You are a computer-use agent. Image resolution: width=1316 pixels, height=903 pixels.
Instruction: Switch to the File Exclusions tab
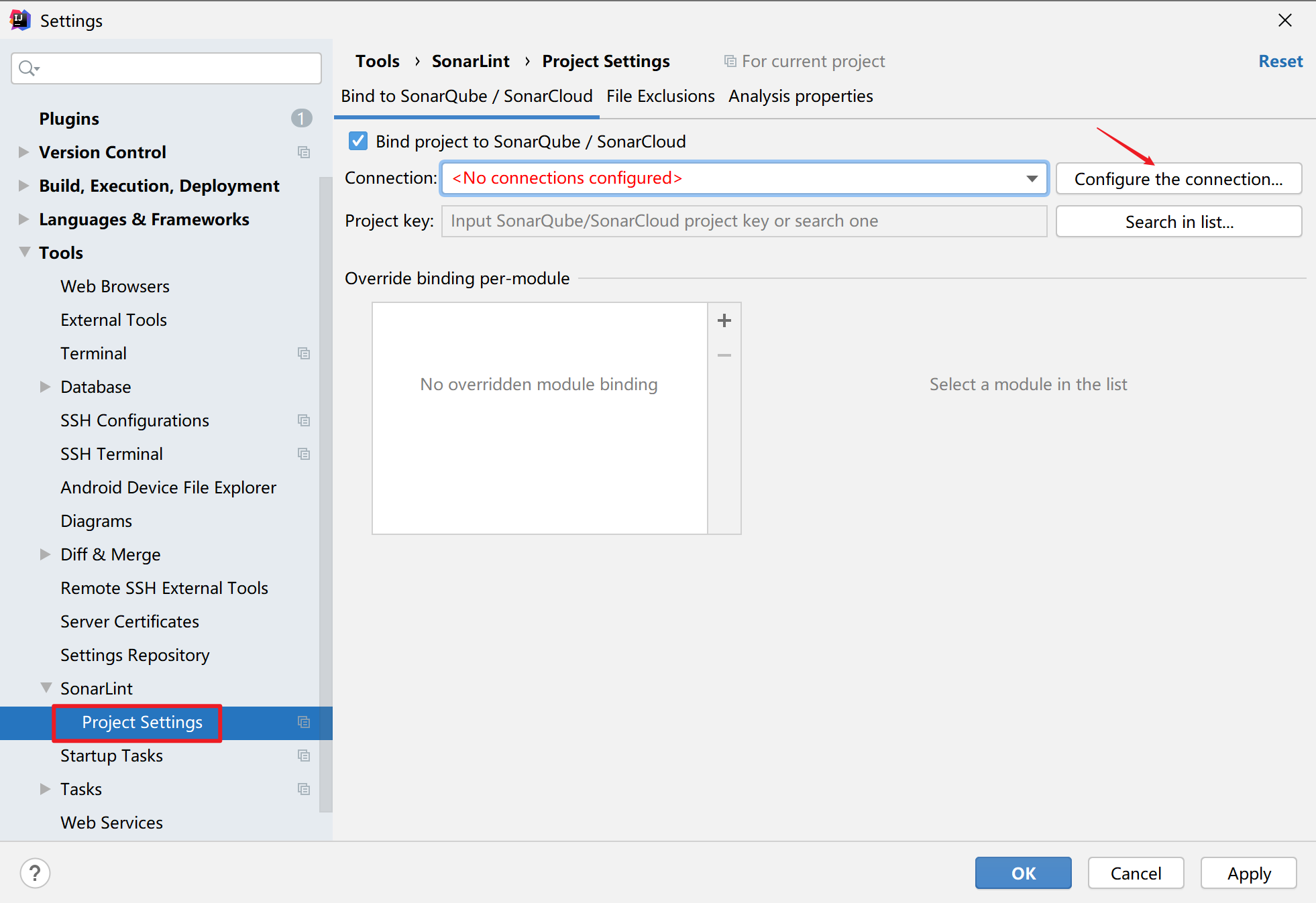click(661, 97)
